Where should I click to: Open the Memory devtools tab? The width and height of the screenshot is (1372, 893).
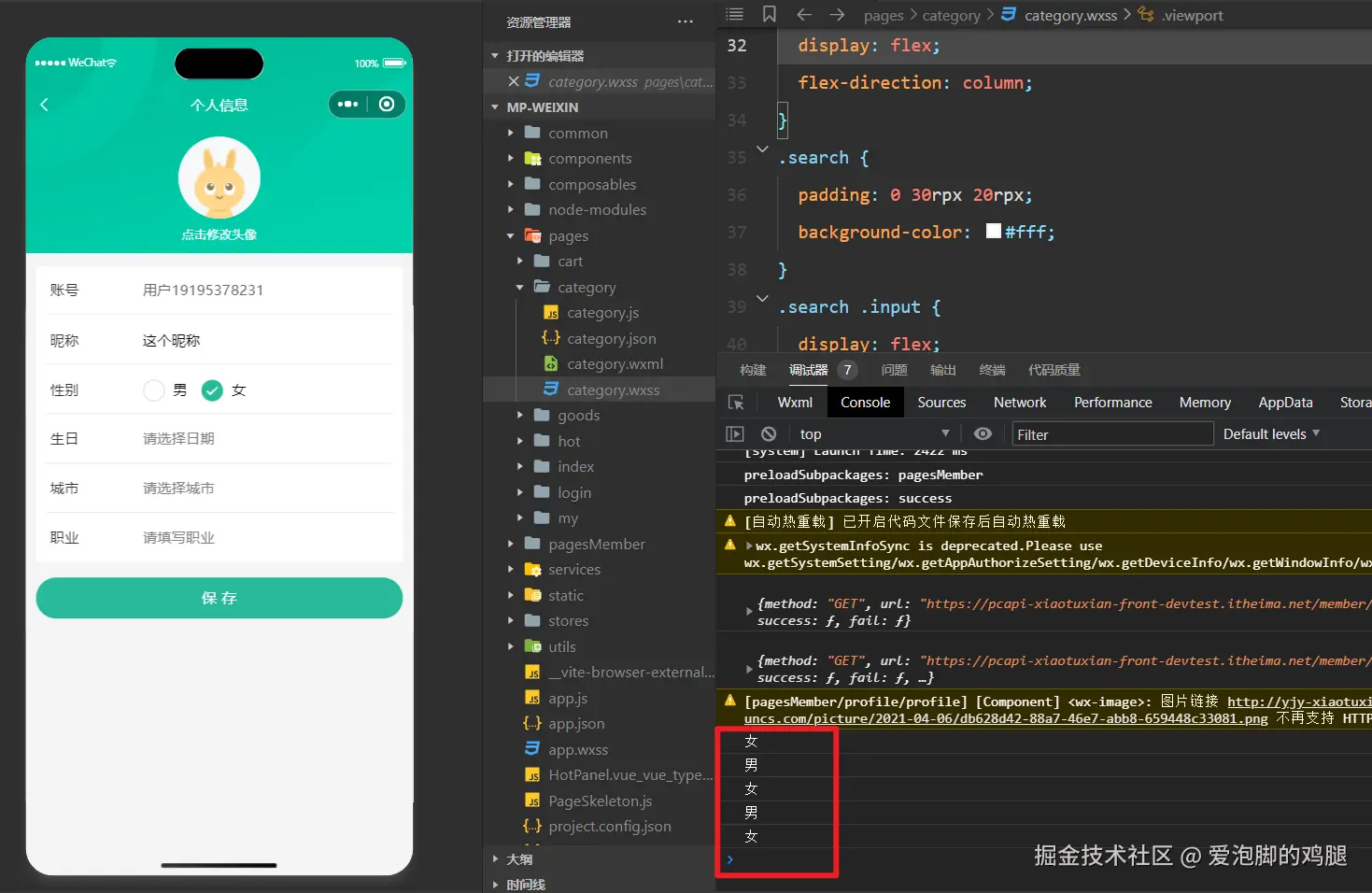point(1205,403)
